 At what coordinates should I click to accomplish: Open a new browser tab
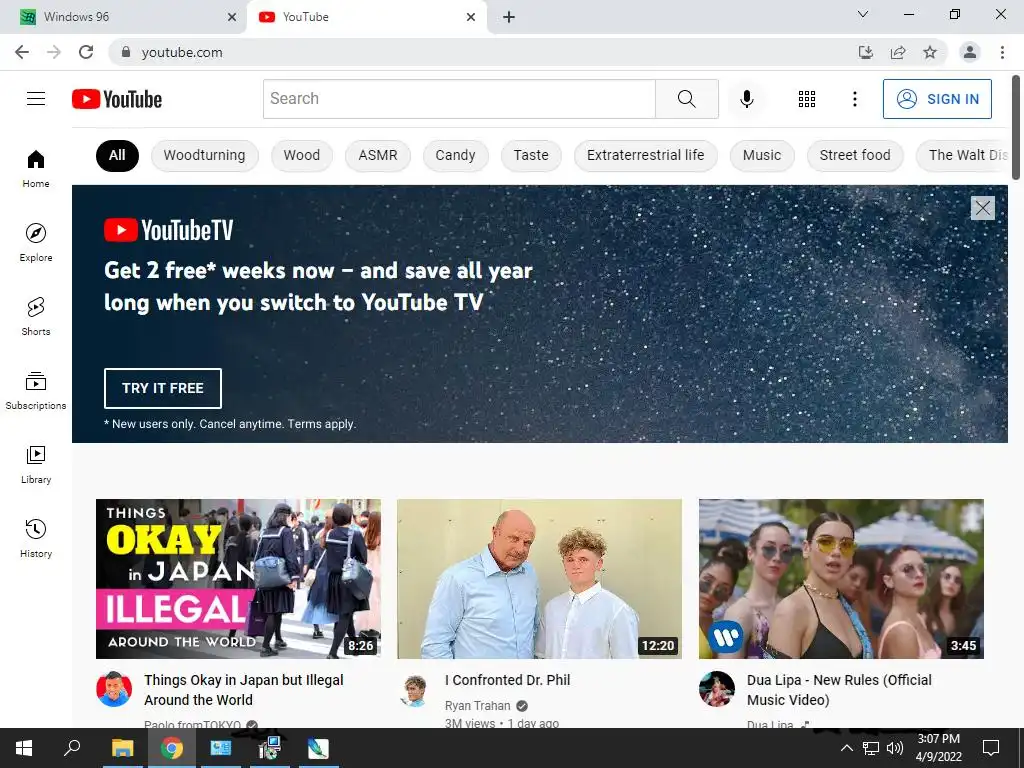[509, 17]
